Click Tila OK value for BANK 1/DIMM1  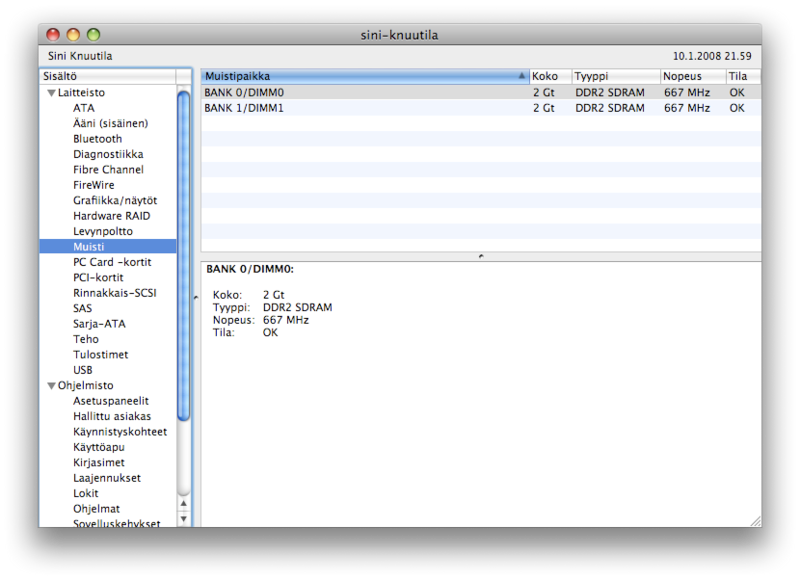click(x=737, y=108)
